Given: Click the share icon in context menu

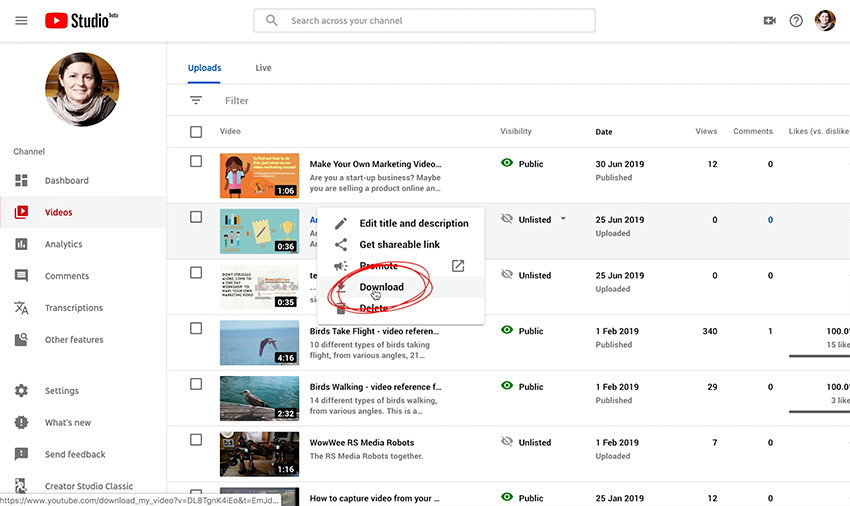Looking at the screenshot, I should [x=341, y=245].
